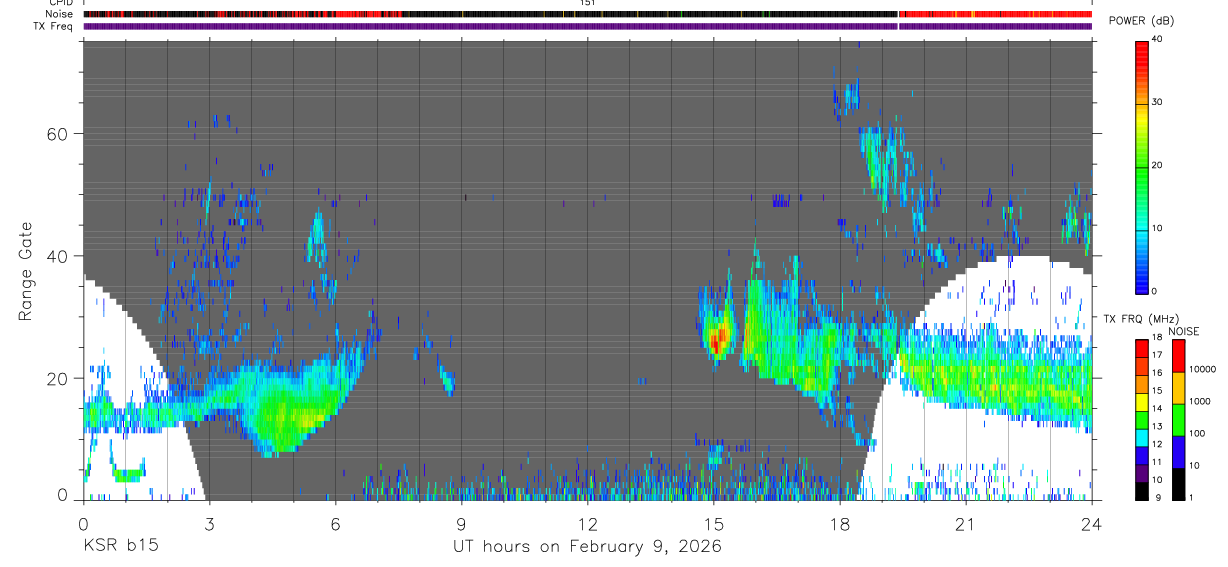The height and width of the screenshot is (567, 1228).
Task: Click the "Noise" row label at top left
Action: point(61,15)
